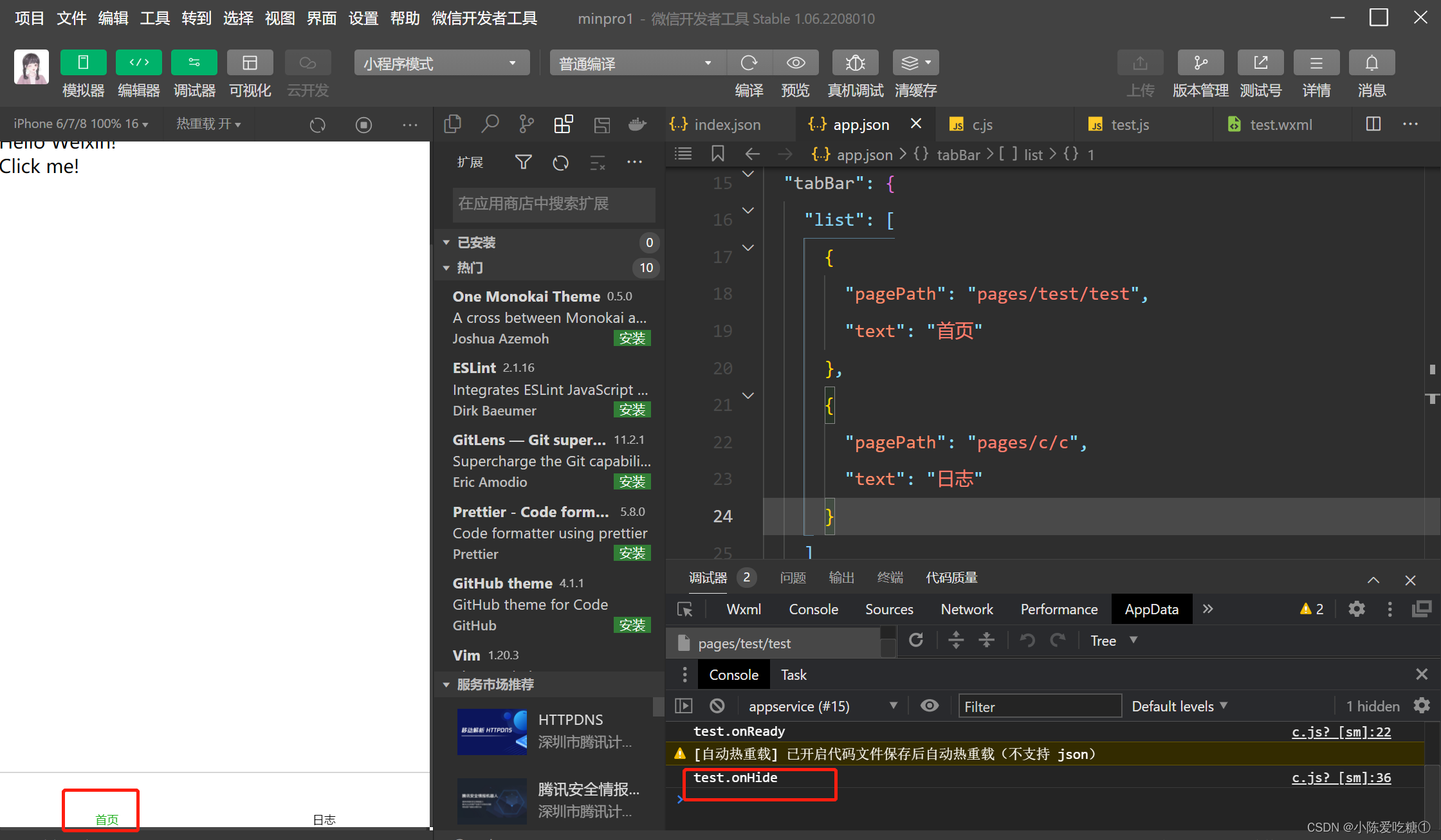Install the ESLint extension
The height and width of the screenshot is (840, 1441).
[x=632, y=410]
